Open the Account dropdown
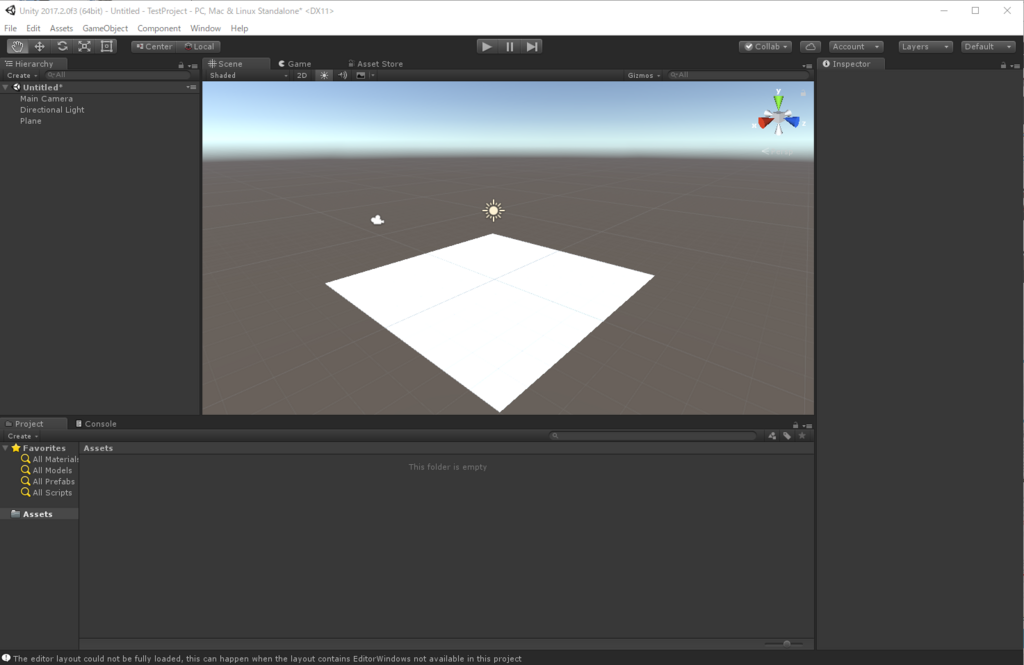This screenshot has width=1024, height=665. (856, 46)
